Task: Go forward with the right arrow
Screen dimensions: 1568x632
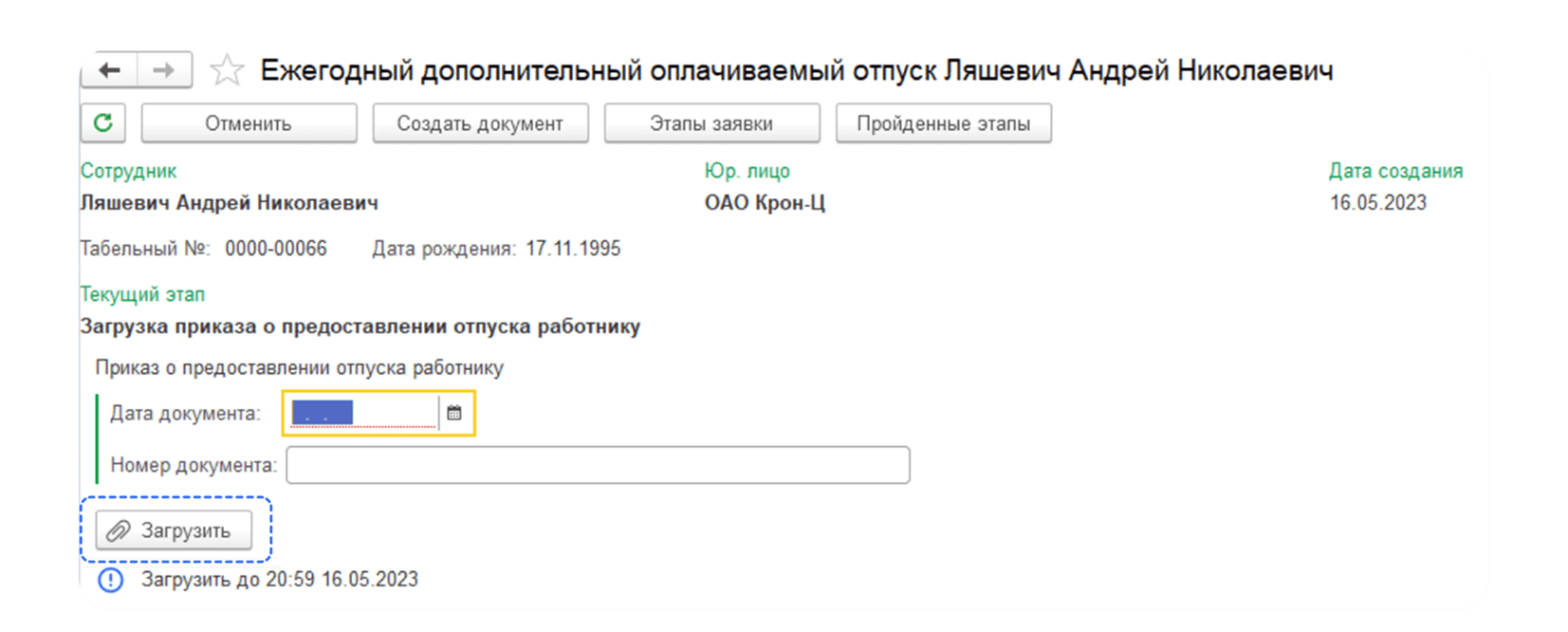Action: pyautogui.click(x=164, y=70)
